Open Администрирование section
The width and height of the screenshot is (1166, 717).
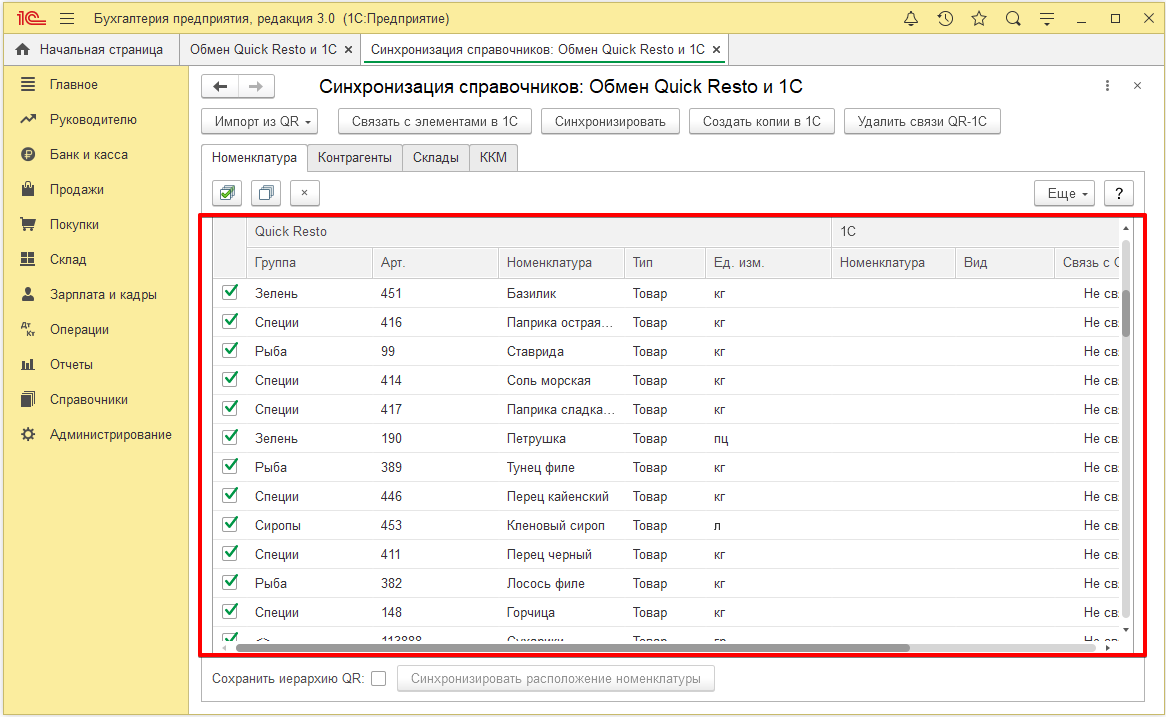point(111,434)
